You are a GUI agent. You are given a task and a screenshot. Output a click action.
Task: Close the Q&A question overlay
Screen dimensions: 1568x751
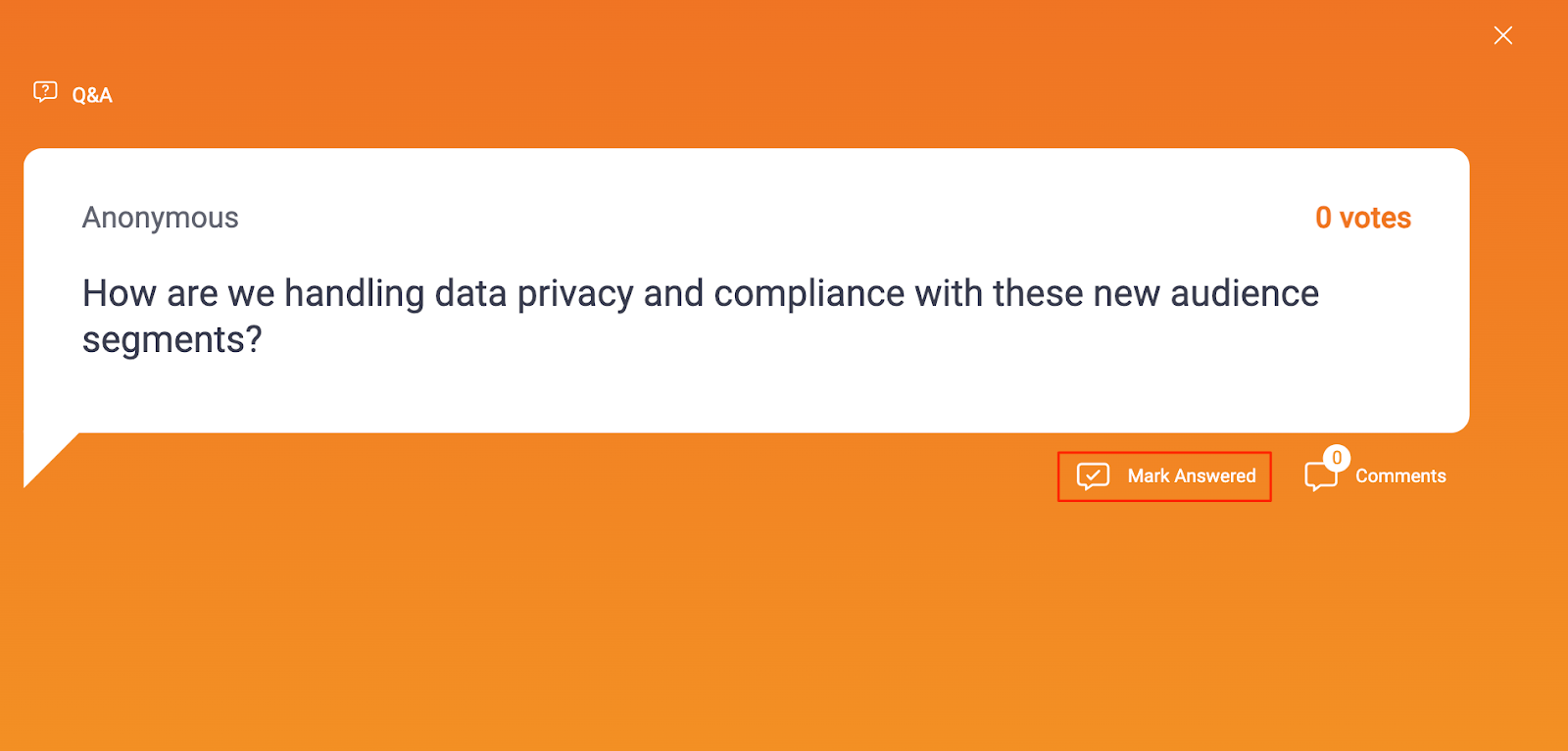[x=1502, y=36]
